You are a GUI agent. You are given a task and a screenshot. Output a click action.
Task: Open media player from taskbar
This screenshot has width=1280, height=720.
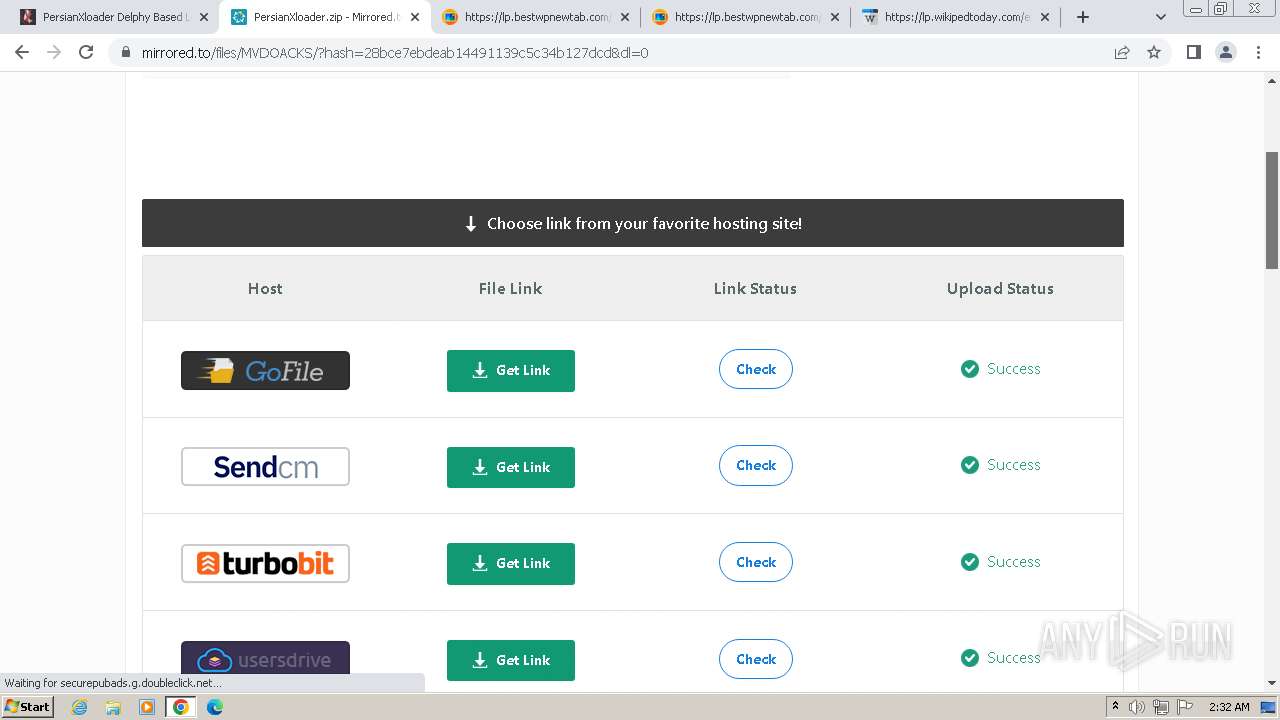(147, 707)
